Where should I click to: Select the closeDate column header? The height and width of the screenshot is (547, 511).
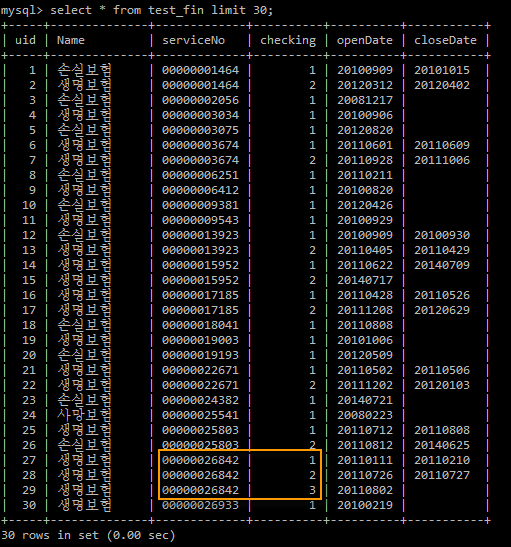pyautogui.click(x=445, y=40)
